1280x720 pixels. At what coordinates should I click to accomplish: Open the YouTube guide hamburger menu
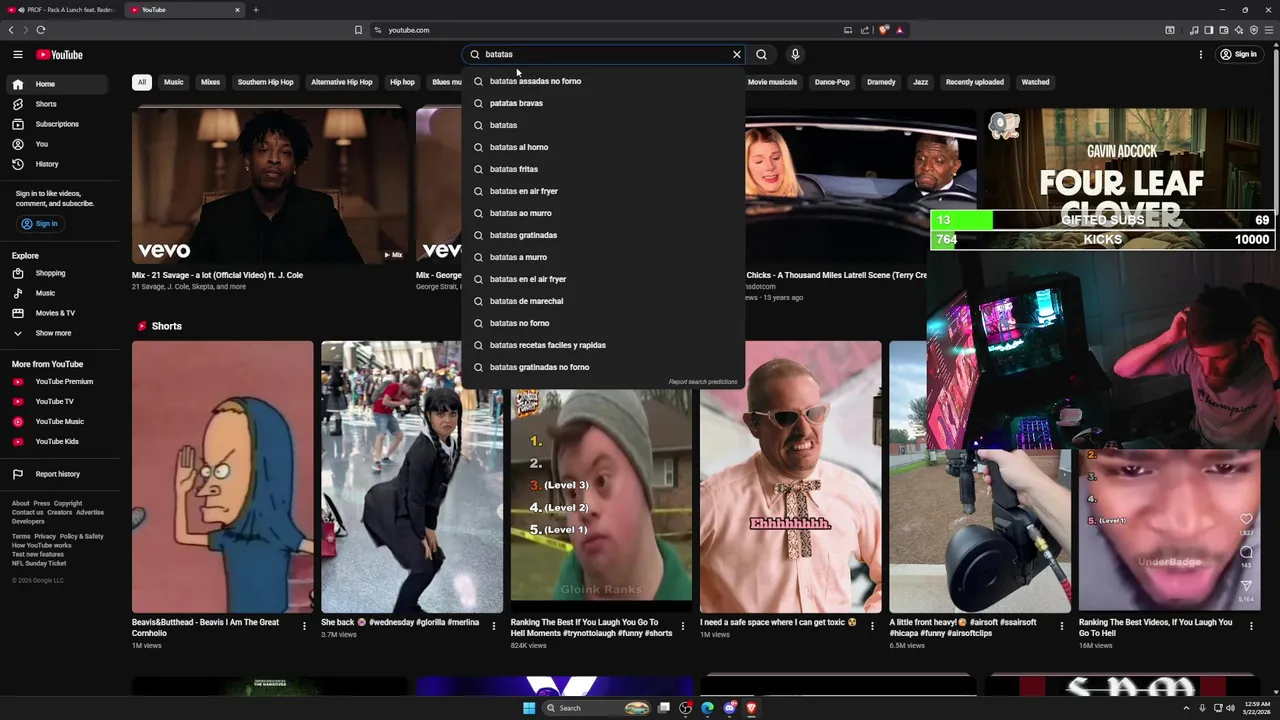(x=17, y=55)
